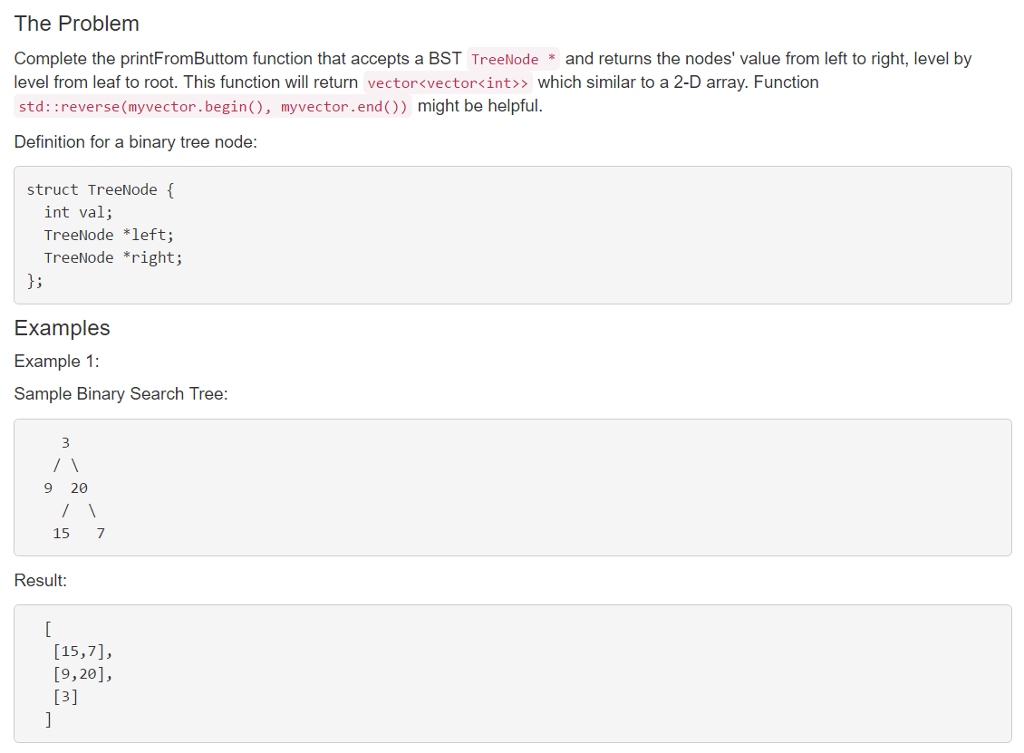Click the struct TreeNode line in code block

point(101,190)
